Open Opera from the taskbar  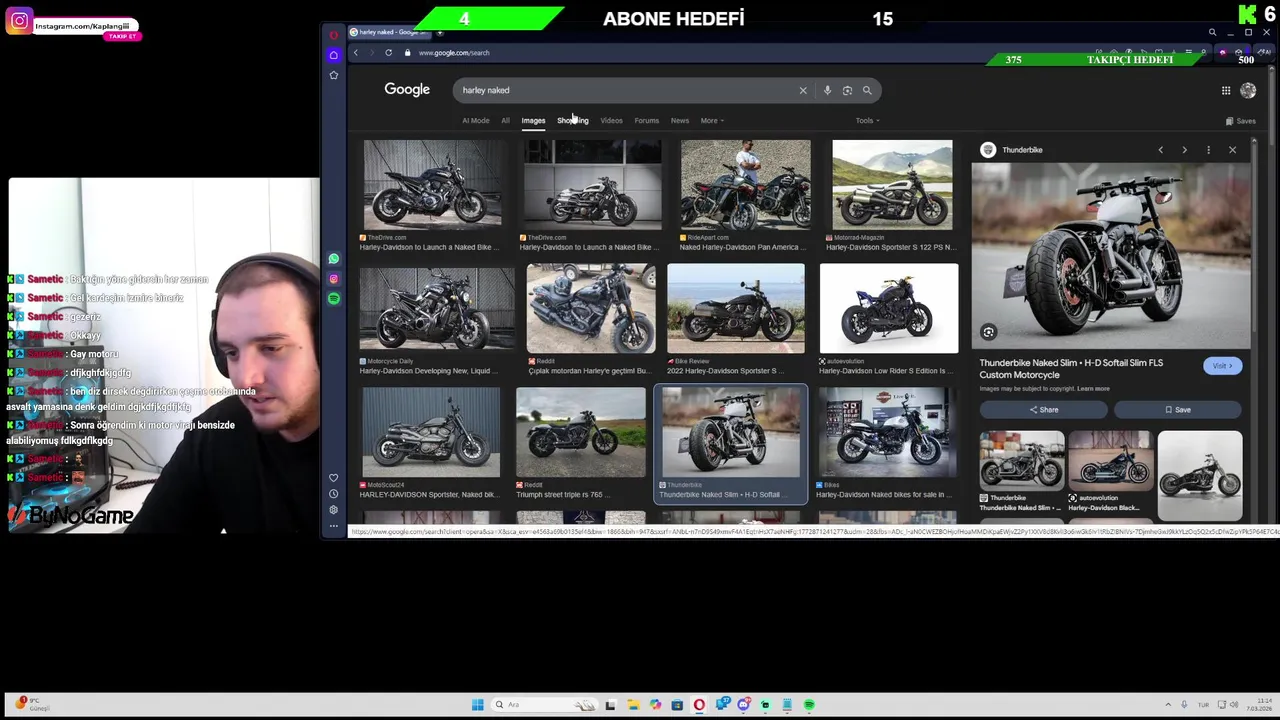699,705
